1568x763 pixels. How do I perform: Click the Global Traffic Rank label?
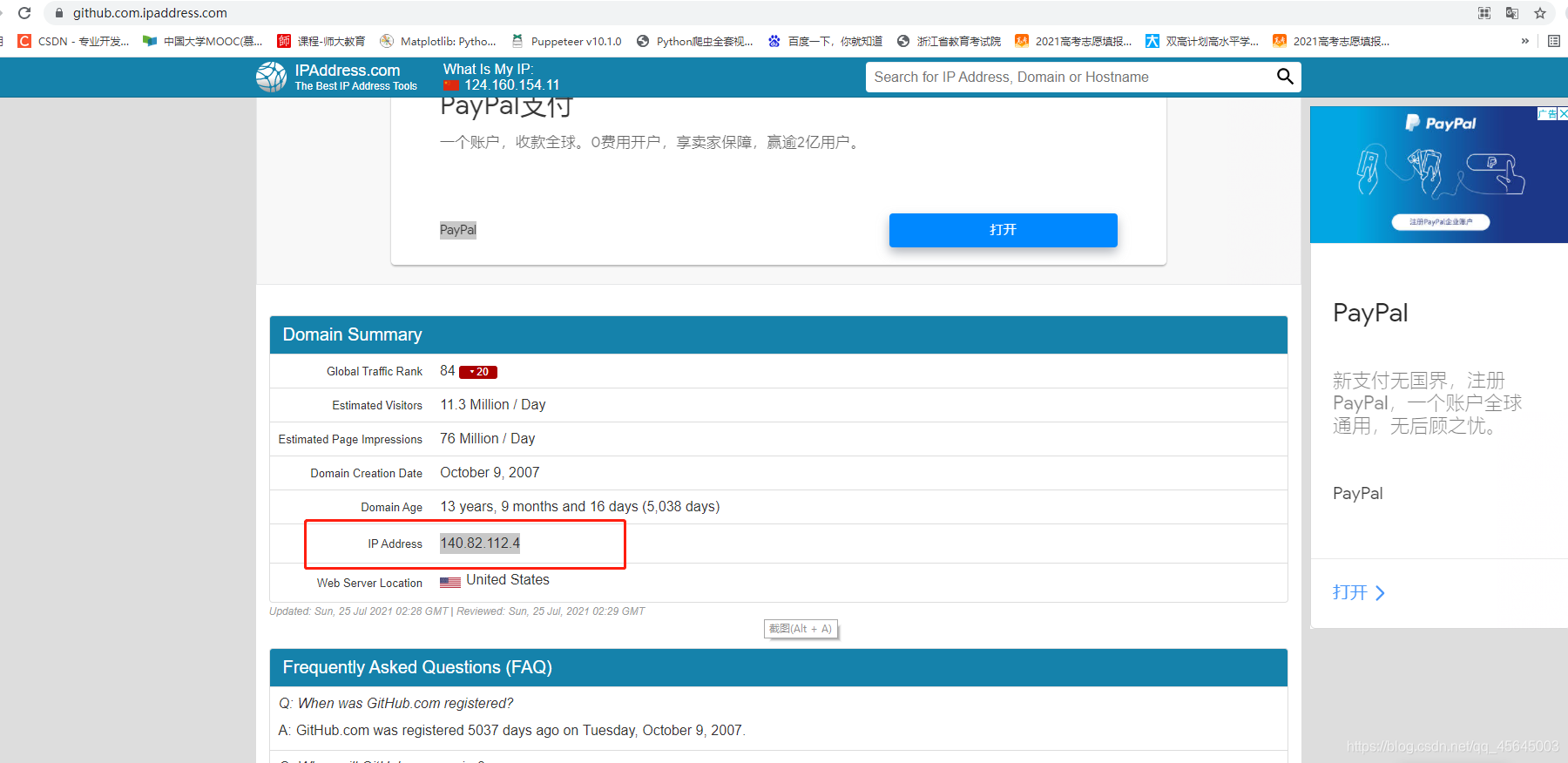coord(375,372)
